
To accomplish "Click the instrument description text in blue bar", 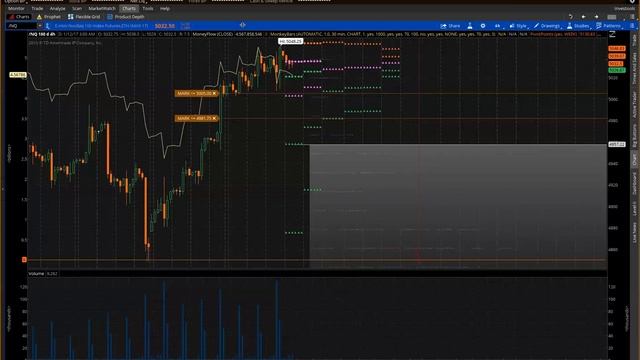I will click(x=101, y=26).
